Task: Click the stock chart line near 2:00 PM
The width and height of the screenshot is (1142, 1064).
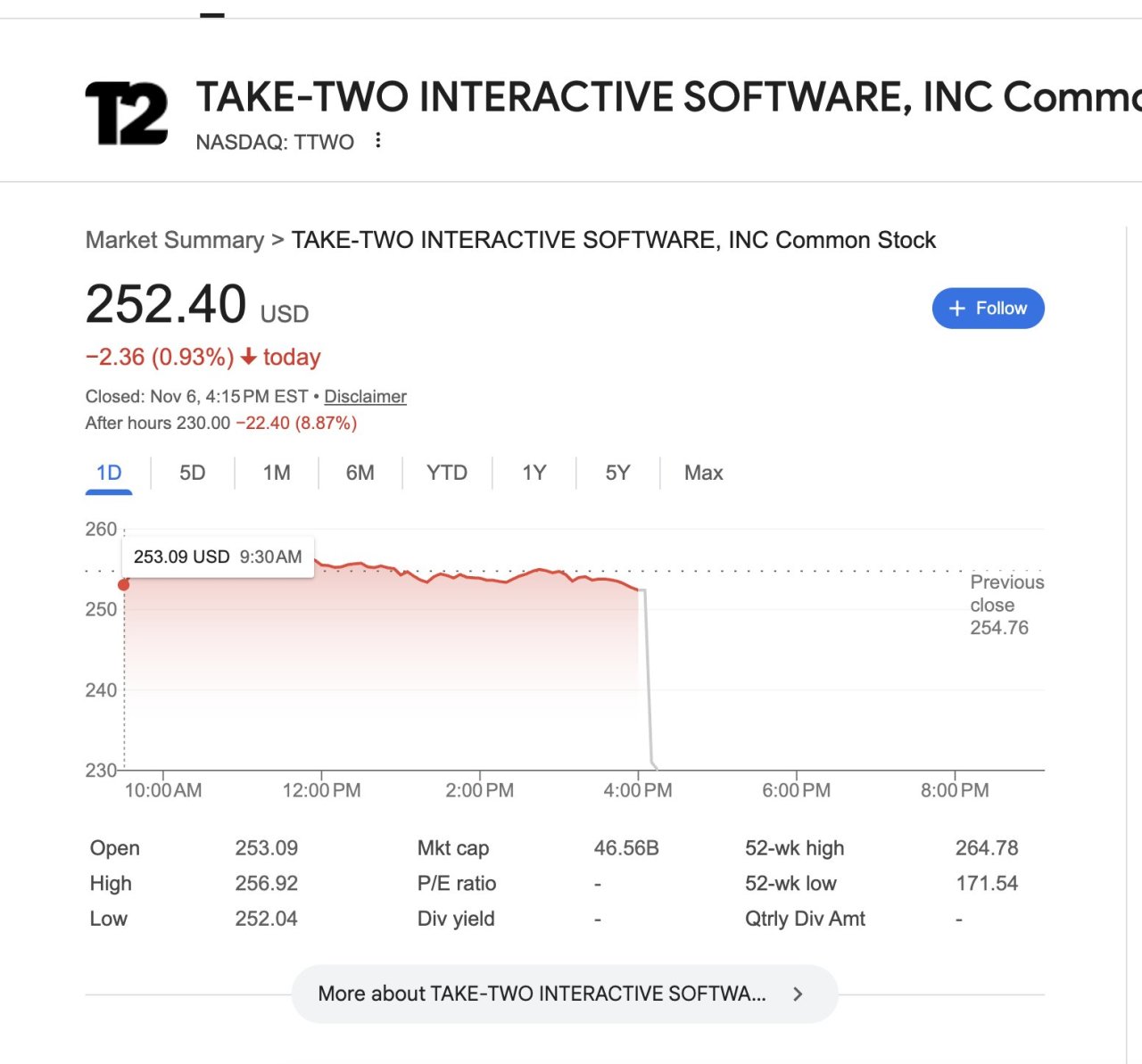Action: 480,579
